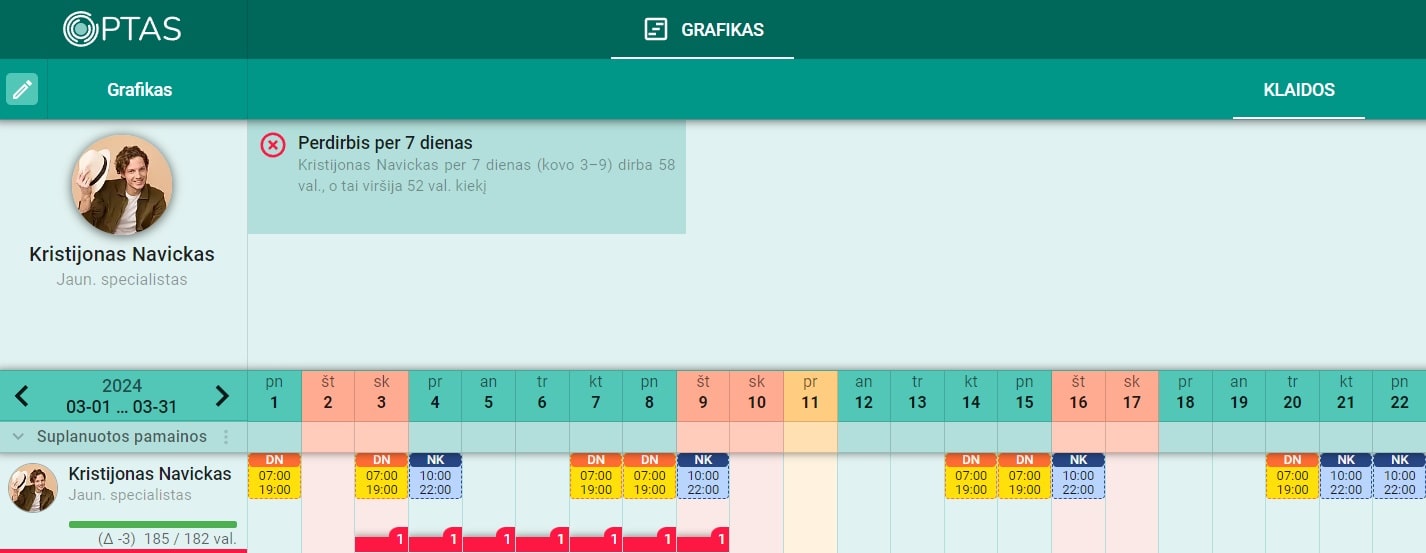Screen dimensions: 1426x553
Task: Click the small employee avatar in row
Action: tap(33, 488)
